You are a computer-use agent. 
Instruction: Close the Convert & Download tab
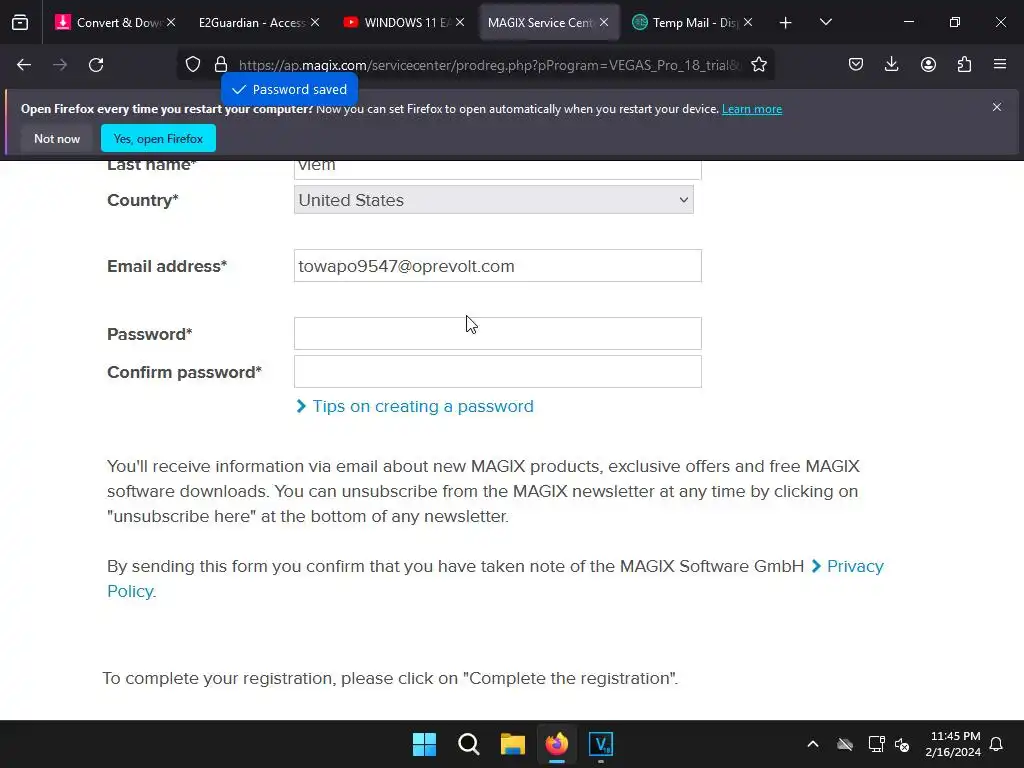tap(171, 22)
